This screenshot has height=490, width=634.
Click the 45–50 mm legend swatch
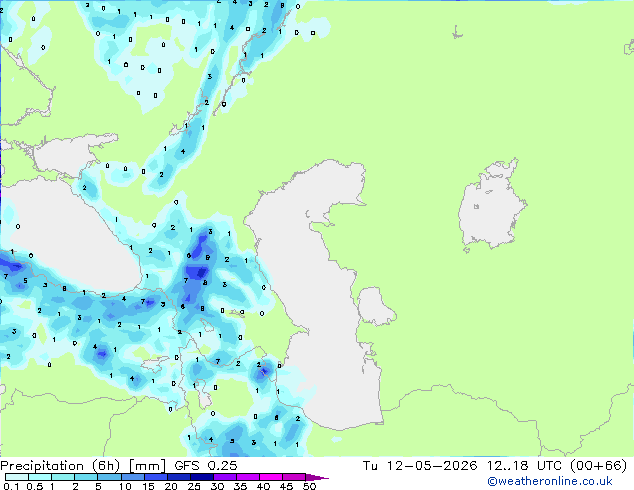tap(294, 477)
